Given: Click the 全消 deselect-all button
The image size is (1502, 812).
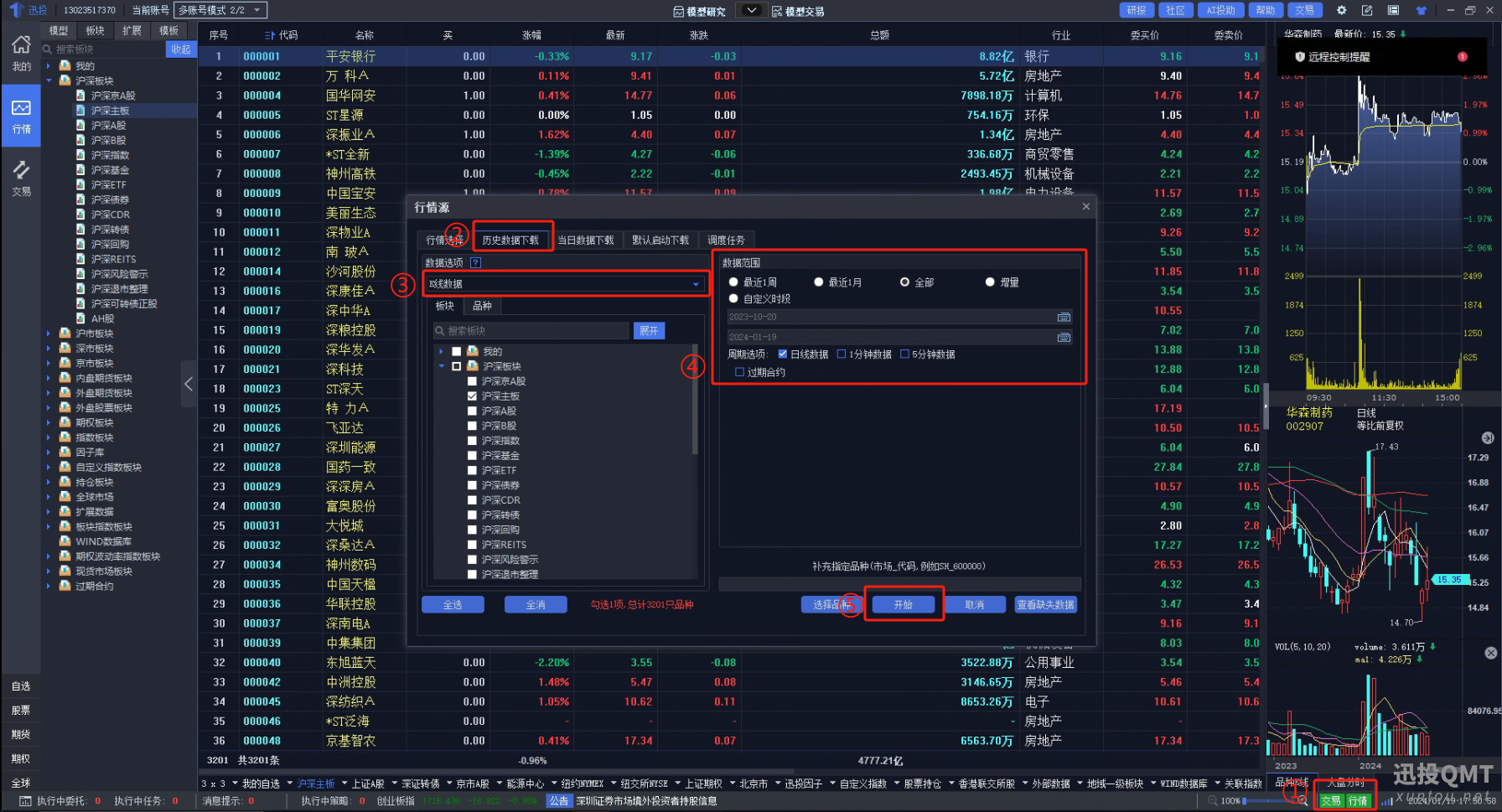Looking at the screenshot, I should [536, 604].
